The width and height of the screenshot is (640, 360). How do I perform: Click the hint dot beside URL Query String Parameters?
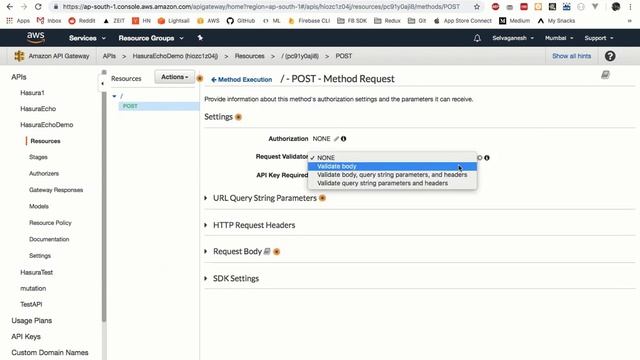coord(322,198)
